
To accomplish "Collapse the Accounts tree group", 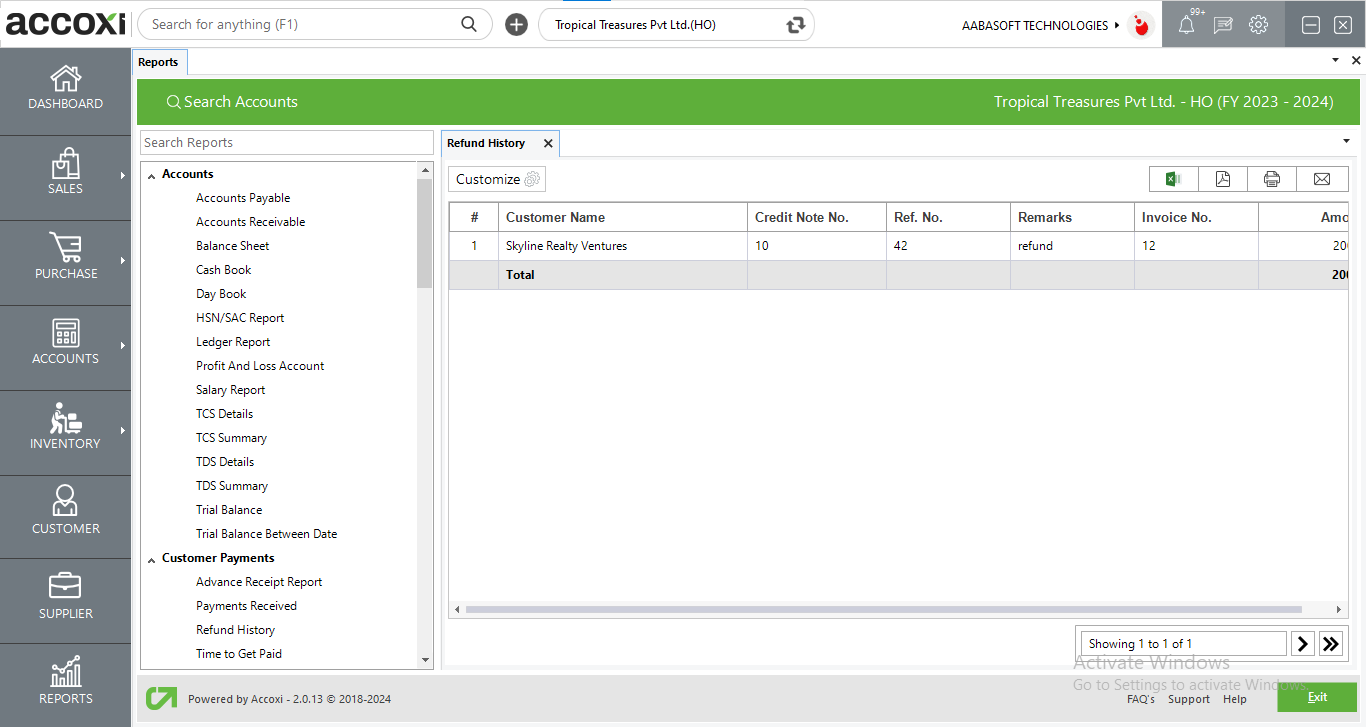I will [152, 175].
